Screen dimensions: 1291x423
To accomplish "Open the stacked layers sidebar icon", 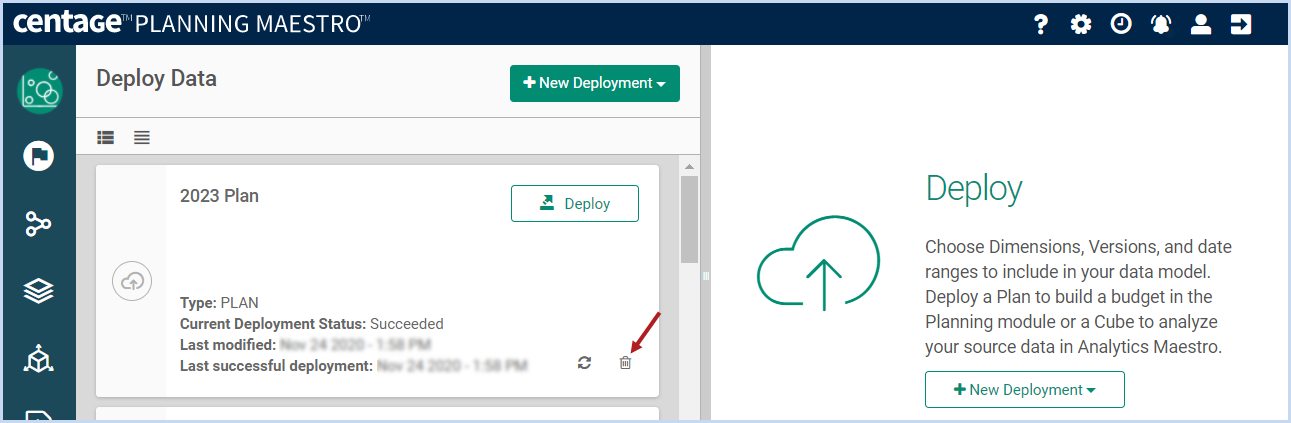I will click(39, 291).
